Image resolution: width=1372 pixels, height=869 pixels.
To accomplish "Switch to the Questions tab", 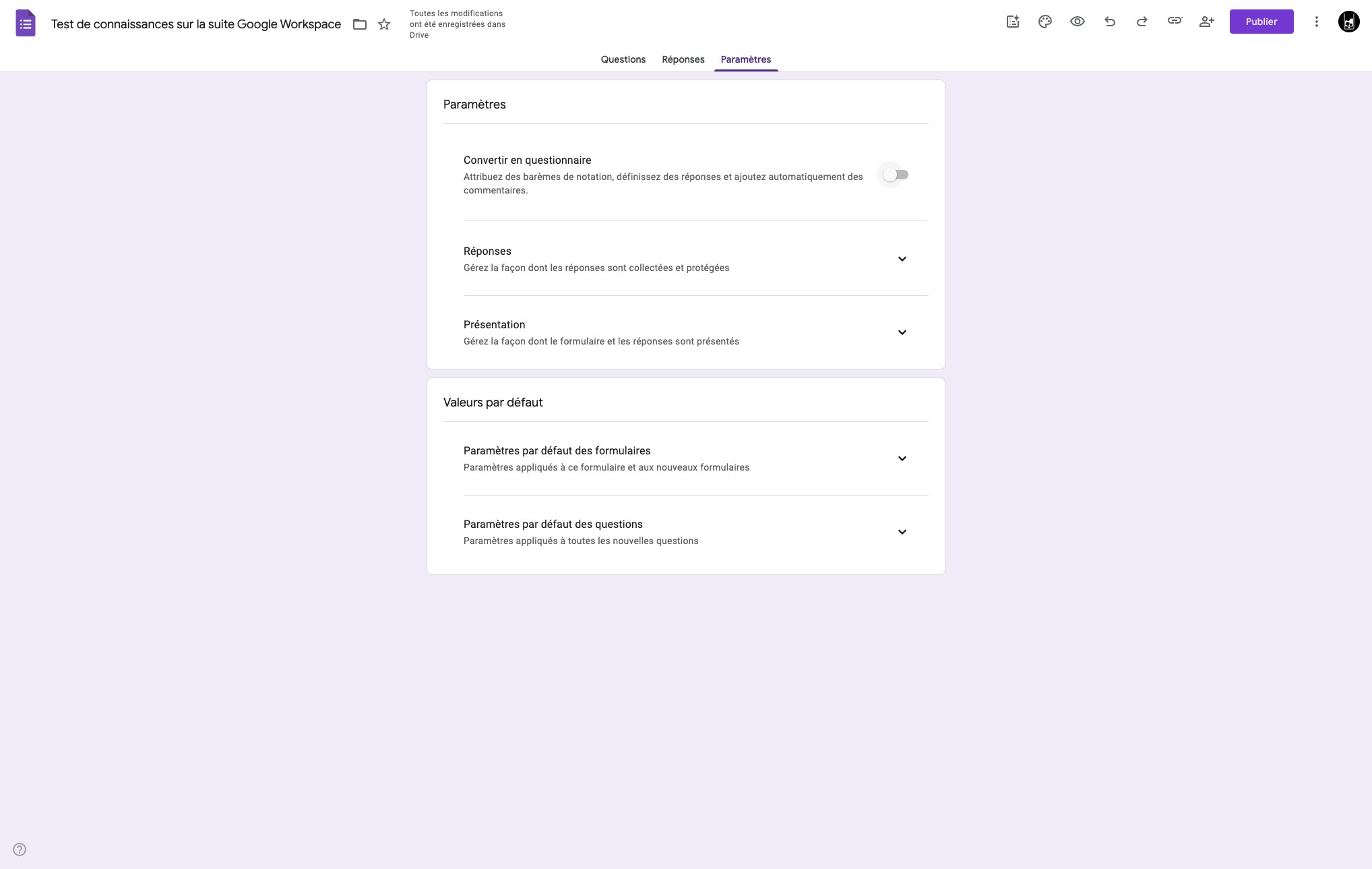I will click(623, 59).
